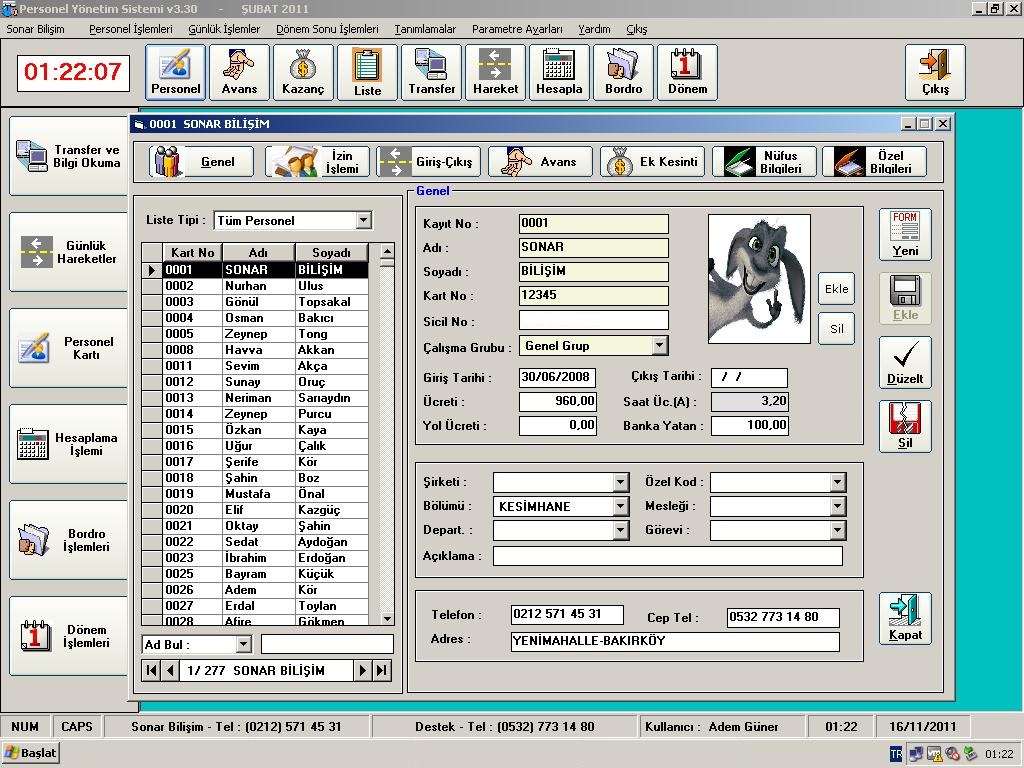
Task: Click the Sicil No input field
Action: point(593,321)
